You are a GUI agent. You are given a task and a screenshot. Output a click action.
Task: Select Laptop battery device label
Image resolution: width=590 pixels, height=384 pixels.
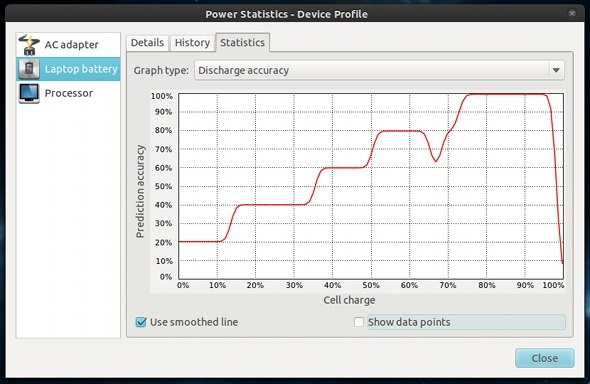point(81,69)
